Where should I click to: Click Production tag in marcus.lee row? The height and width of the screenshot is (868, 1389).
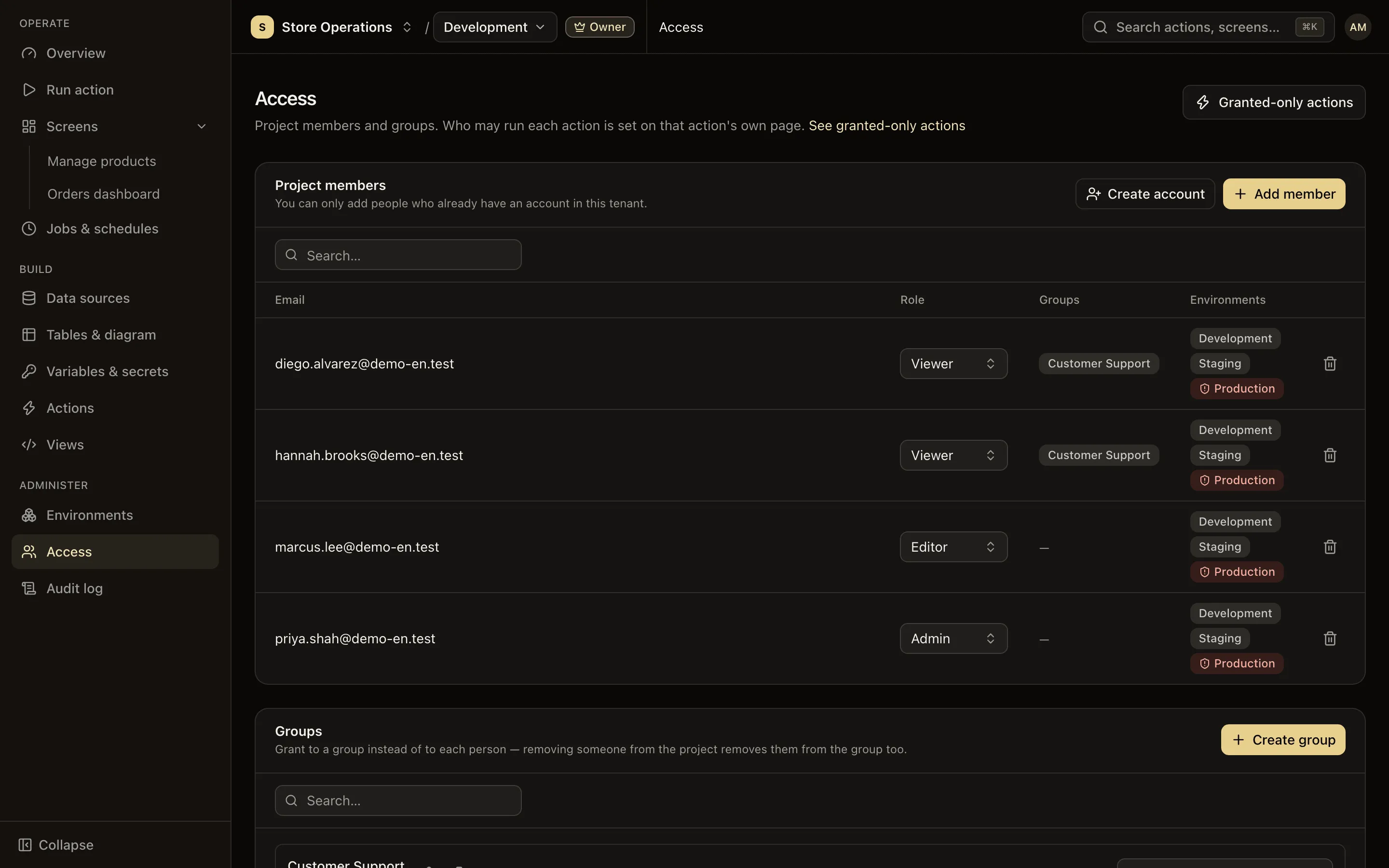click(1236, 572)
